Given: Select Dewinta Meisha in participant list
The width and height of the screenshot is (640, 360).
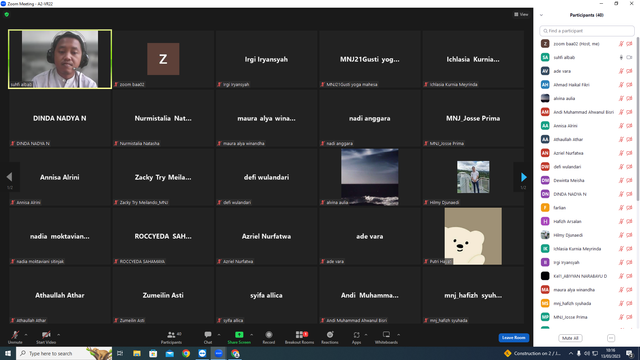Looking at the screenshot, I should 587,180.
